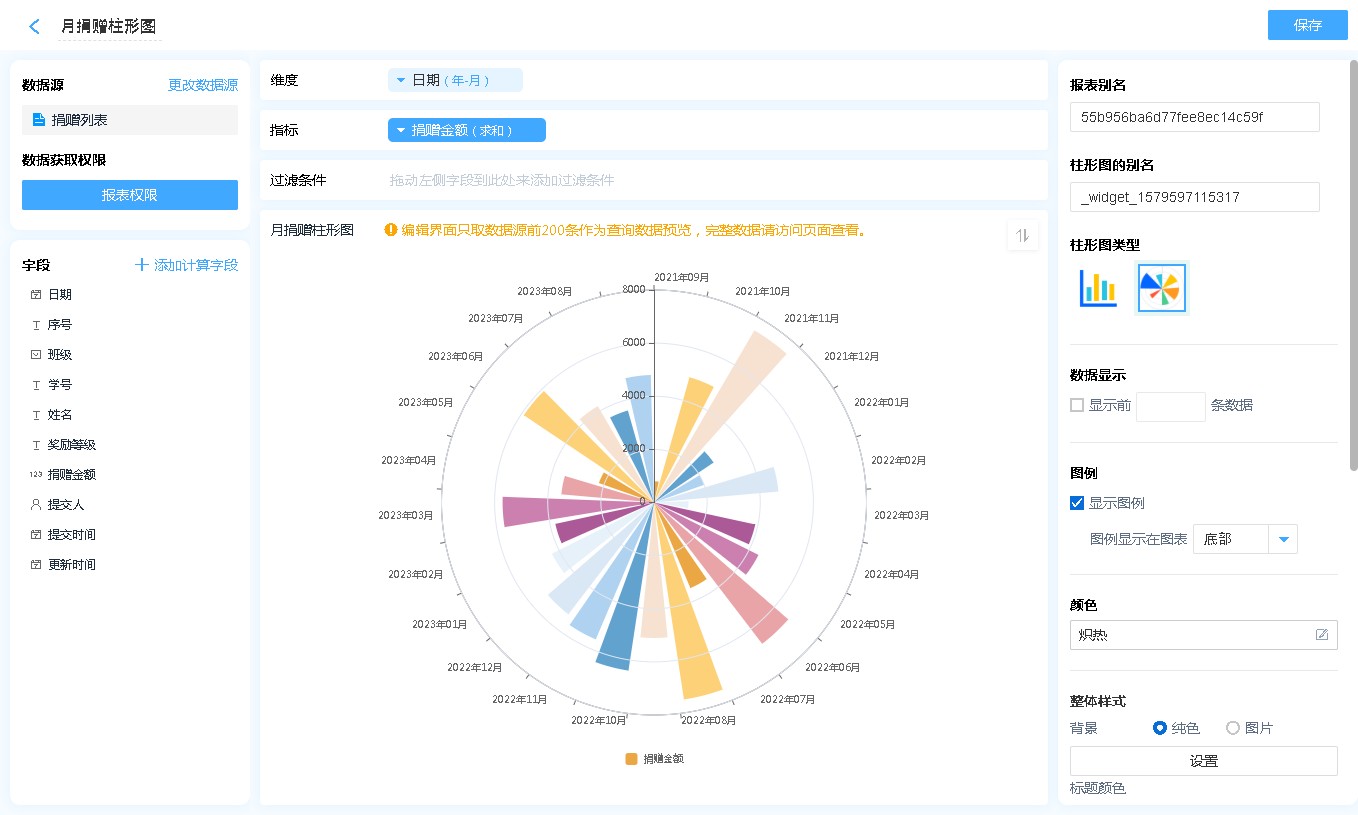Click the 保存 button
1358x815 pixels.
[1307, 25]
